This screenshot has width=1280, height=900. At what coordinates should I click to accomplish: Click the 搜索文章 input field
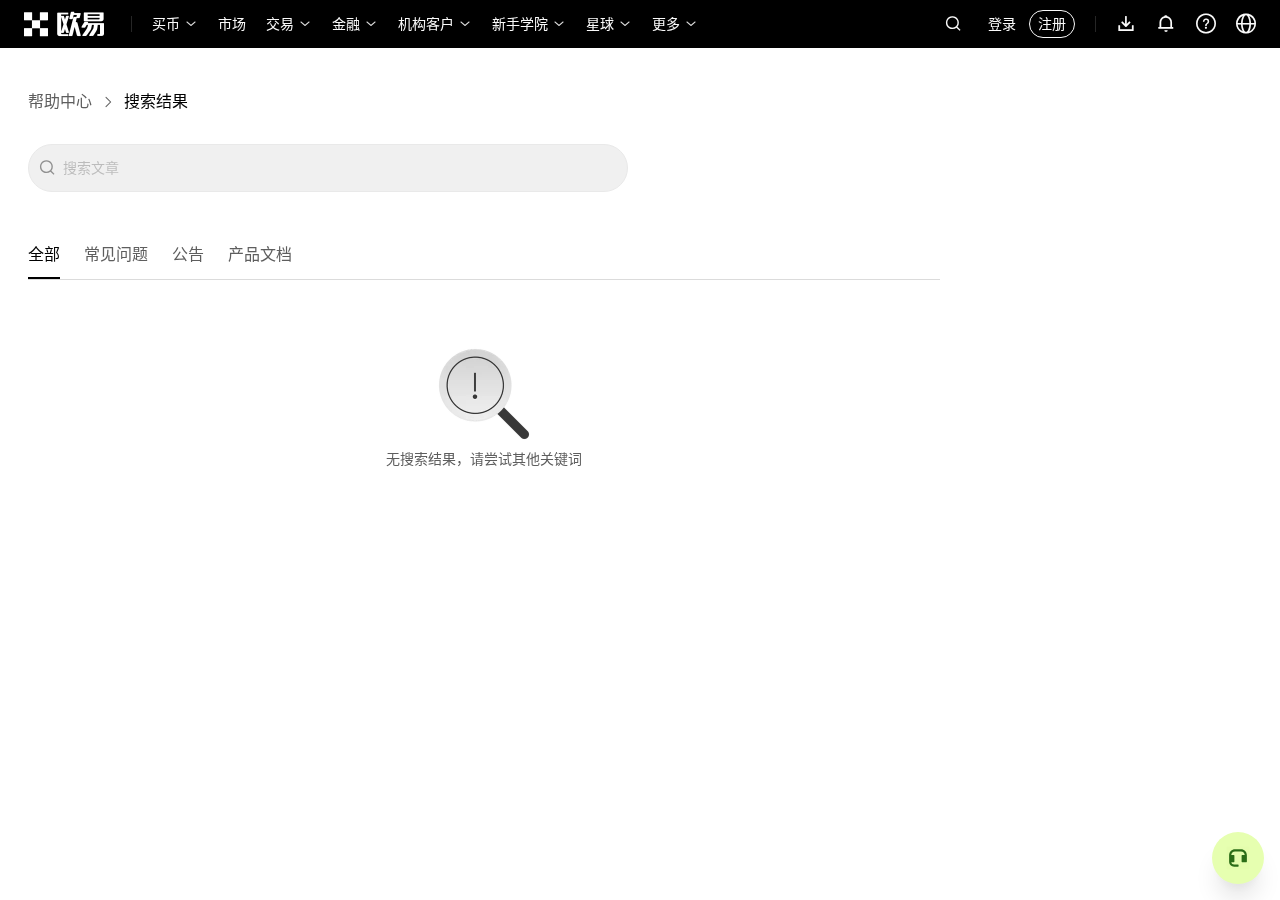pyautogui.click(x=328, y=168)
